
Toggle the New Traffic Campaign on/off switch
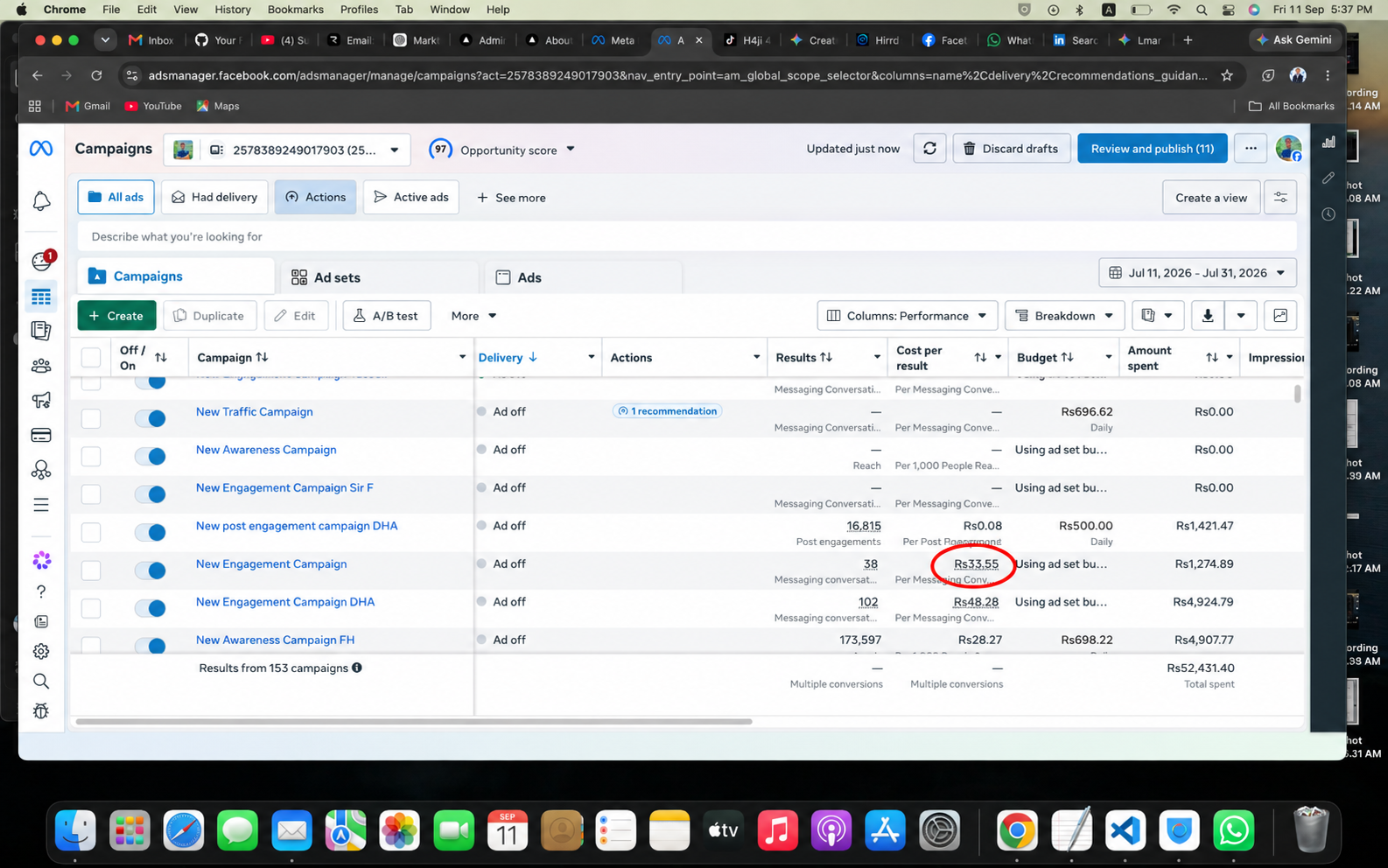(x=151, y=418)
